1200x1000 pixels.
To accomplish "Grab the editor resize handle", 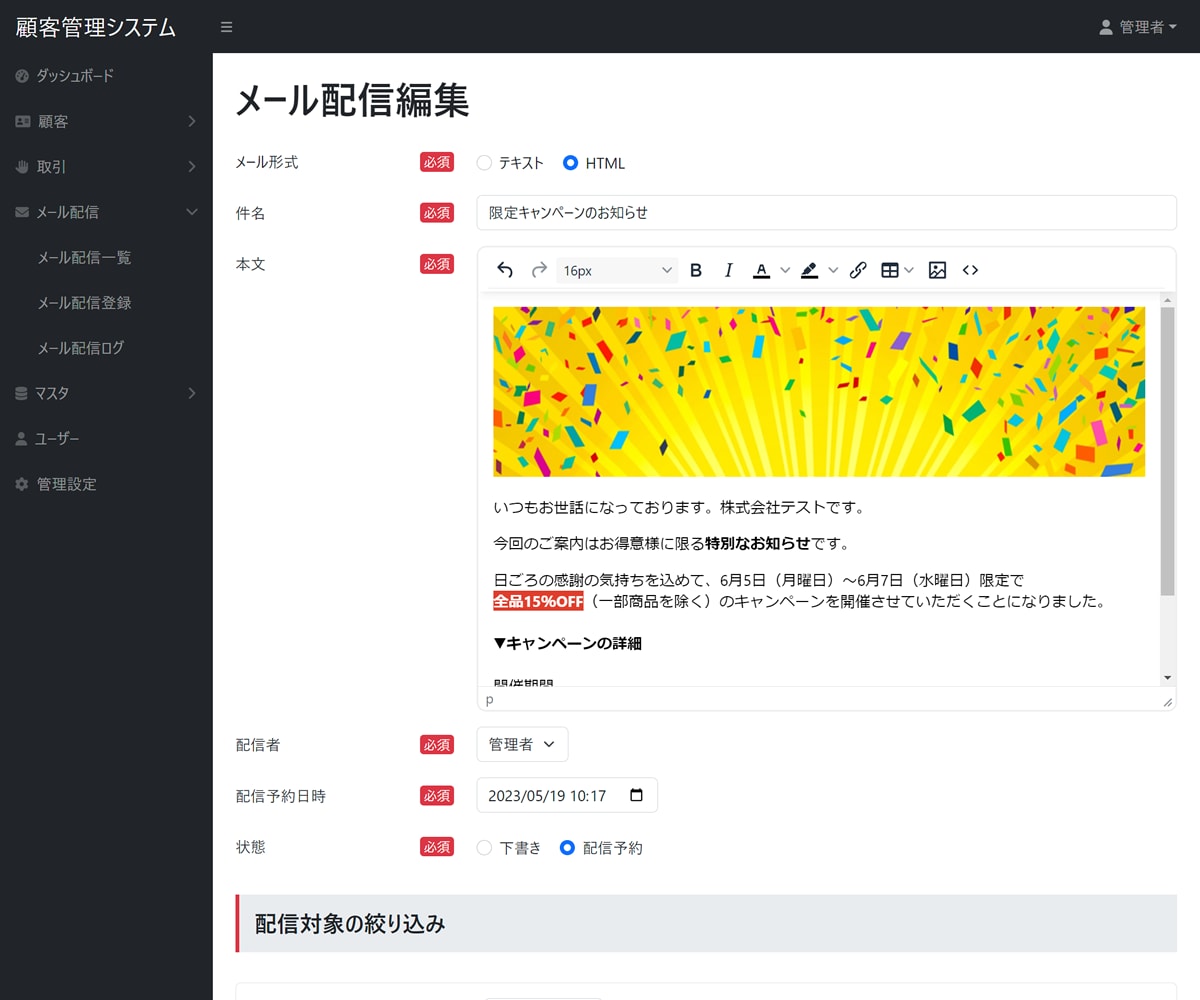I will (1167, 702).
